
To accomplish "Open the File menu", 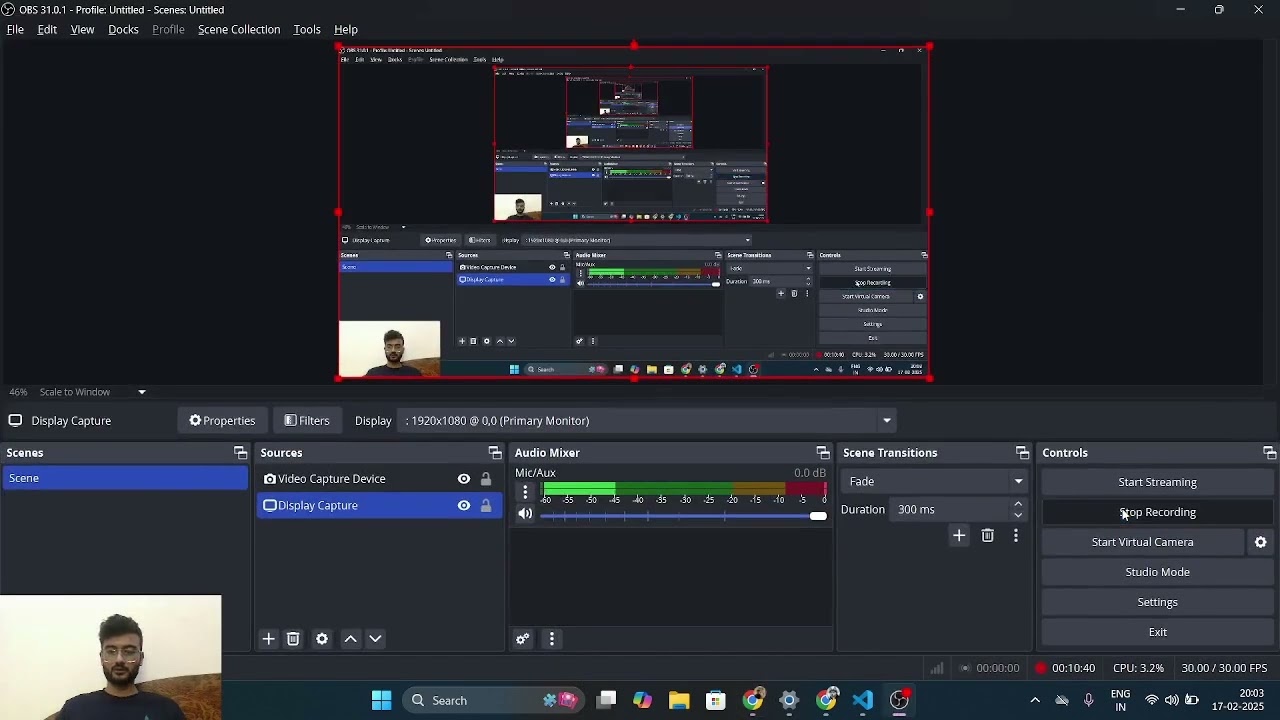I will [x=15, y=30].
